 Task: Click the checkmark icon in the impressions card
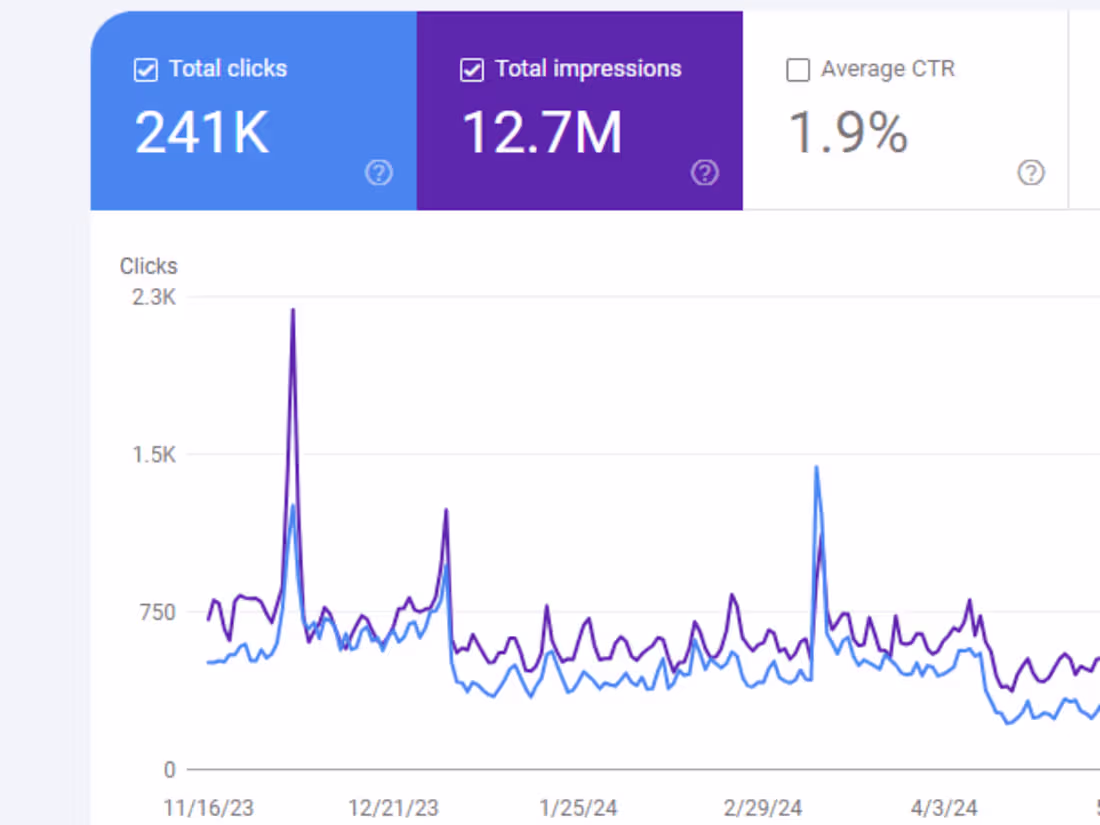tap(471, 69)
